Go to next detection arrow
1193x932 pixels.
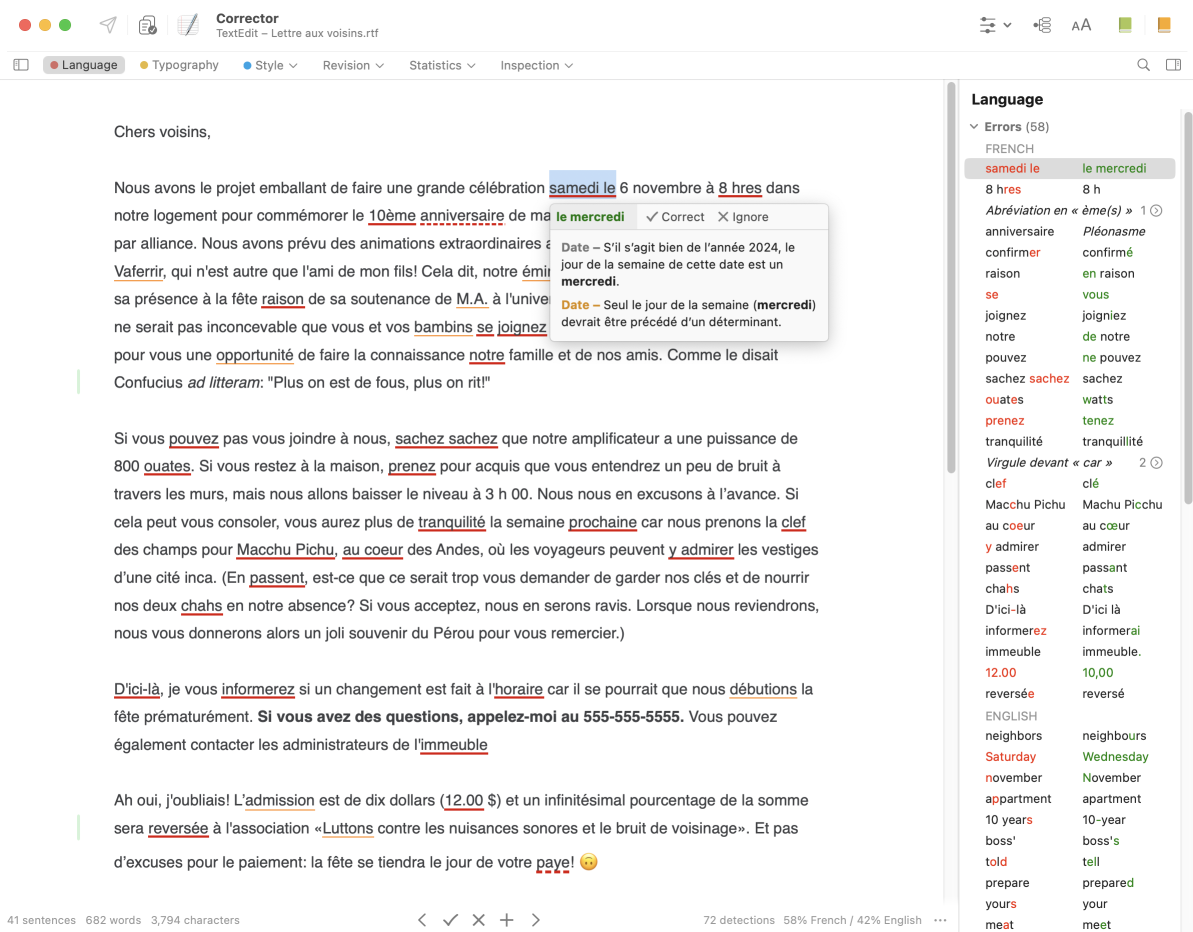pyautogui.click(x=536, y=920)
